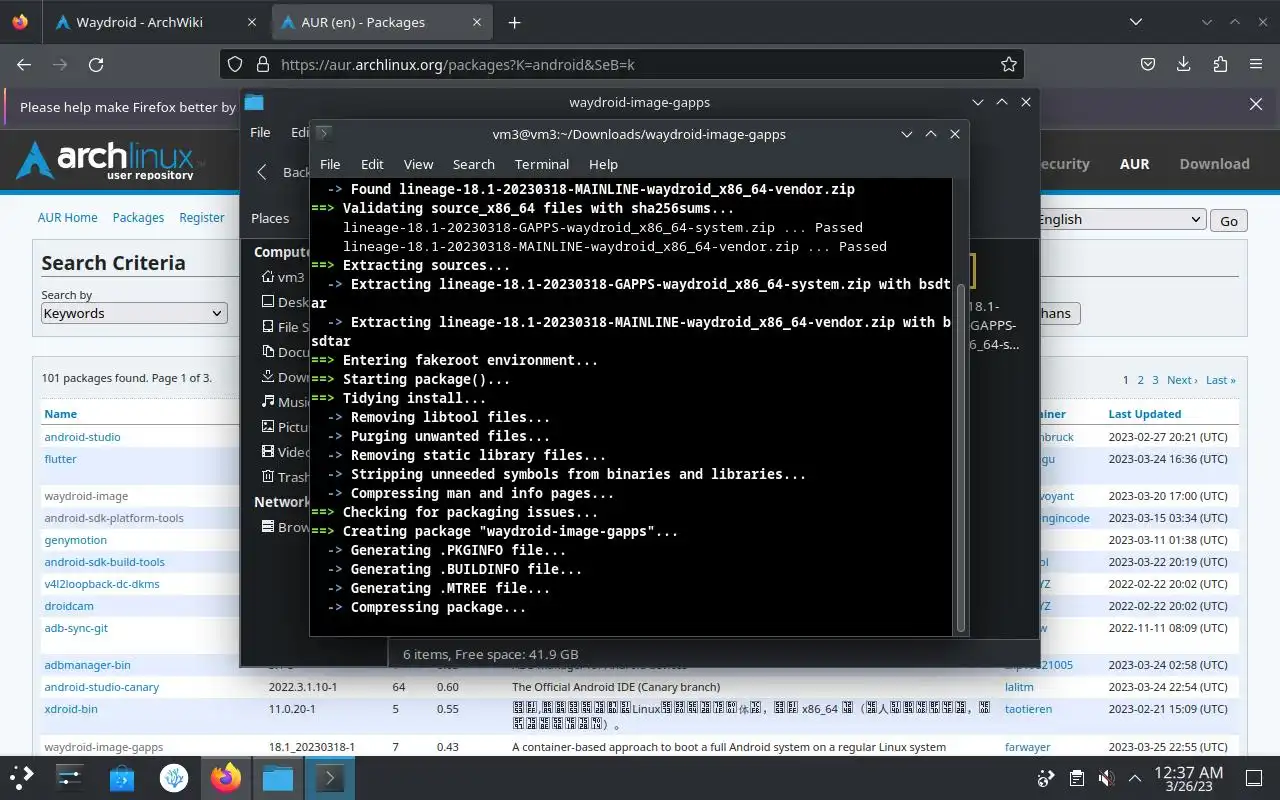This screenshot has width=1280, height=800.
Task: Click file manager Back arrow
Action: pyautogui.click(x=262, y=172)
